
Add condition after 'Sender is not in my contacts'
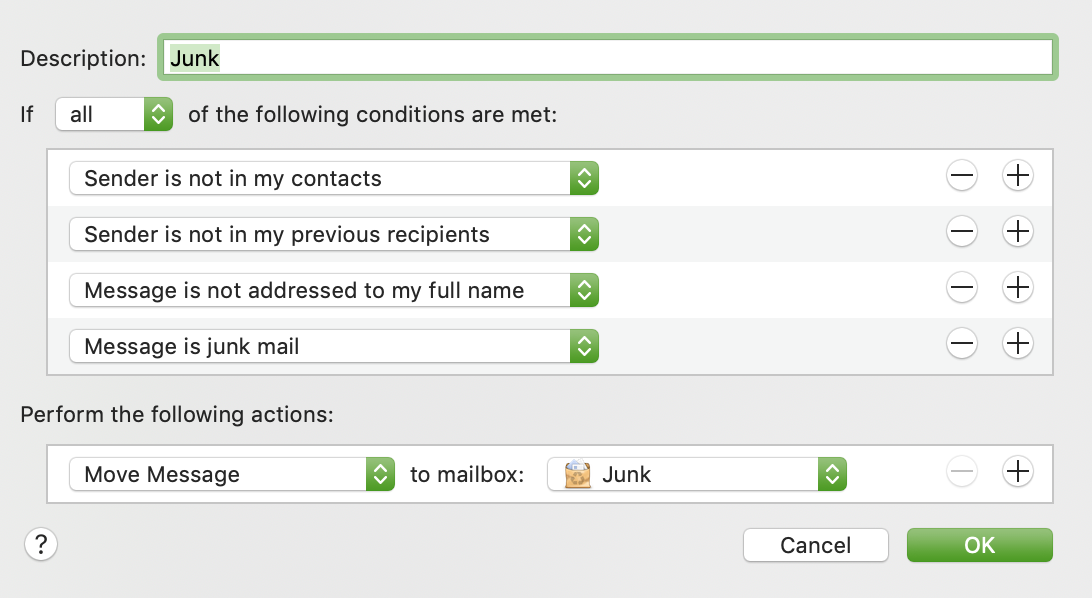[1017, 177]
